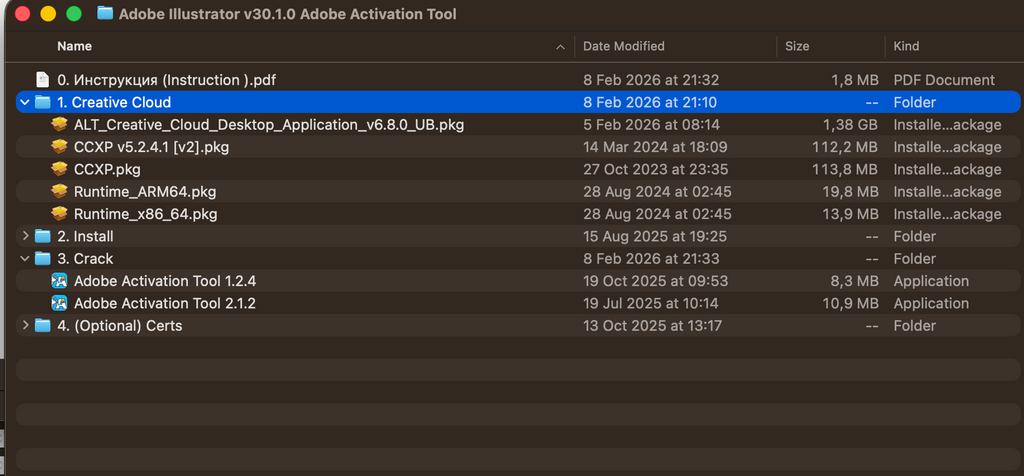
Task: Click the app icon of Adobe Activation Tool 1.2.4
Action: [x=59, y=281]
